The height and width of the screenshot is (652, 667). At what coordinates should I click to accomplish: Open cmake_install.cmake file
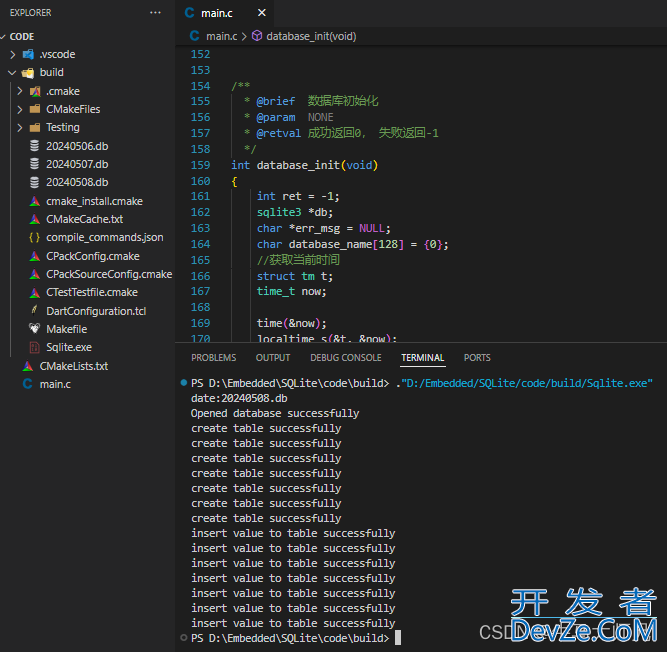tap(94, 201)
